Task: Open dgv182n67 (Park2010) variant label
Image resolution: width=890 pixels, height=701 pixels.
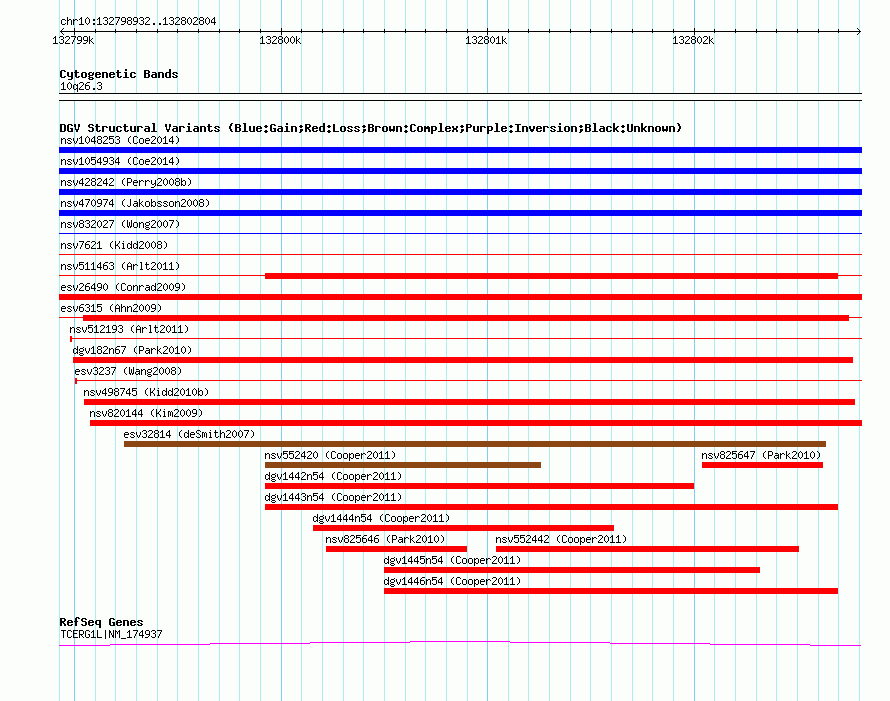Action: (132, 350)
